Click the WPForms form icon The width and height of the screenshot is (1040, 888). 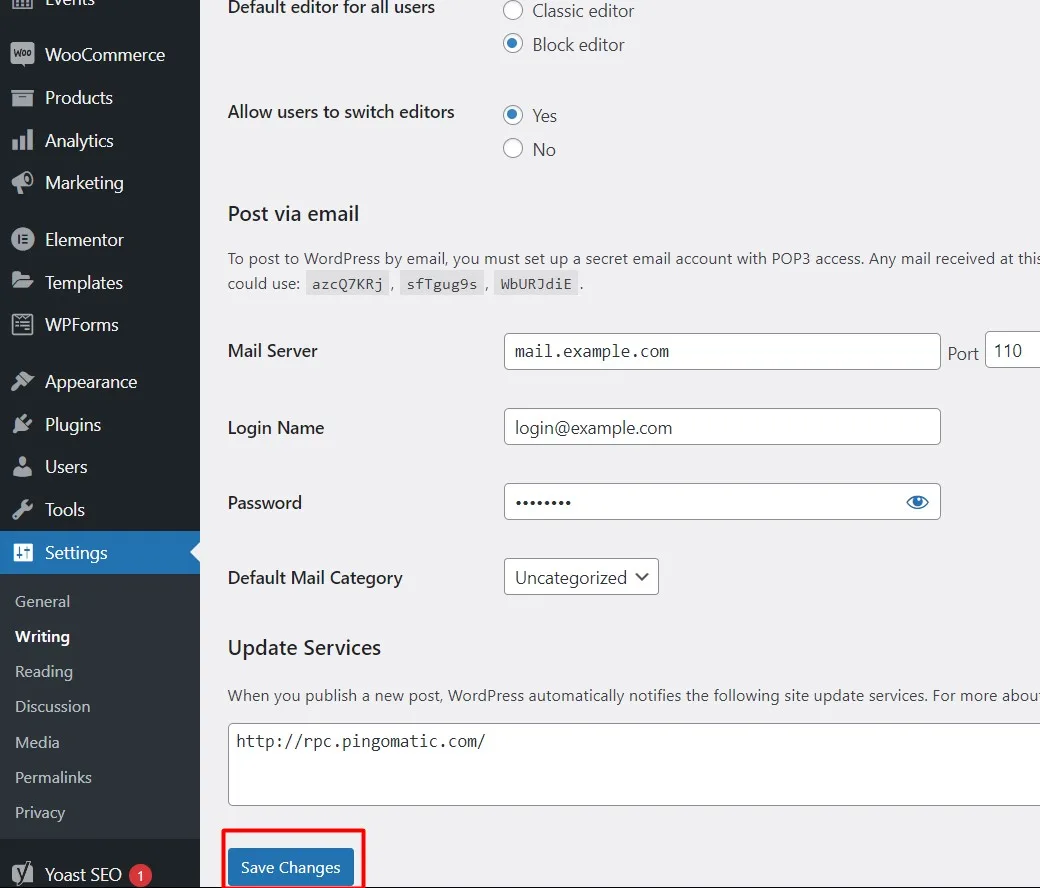pyautogui.click(x=23, y=325)
